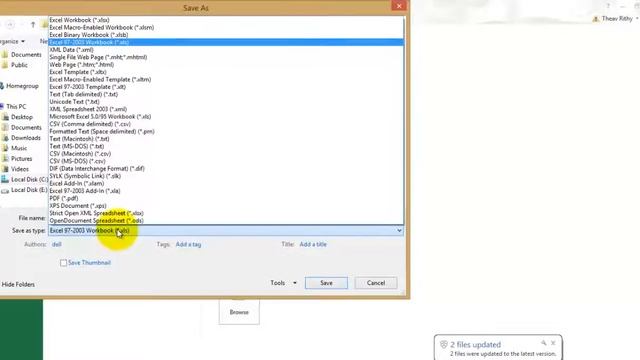The image size is (640, 360).
Task: Click the Save button
Action: [326, 283]
